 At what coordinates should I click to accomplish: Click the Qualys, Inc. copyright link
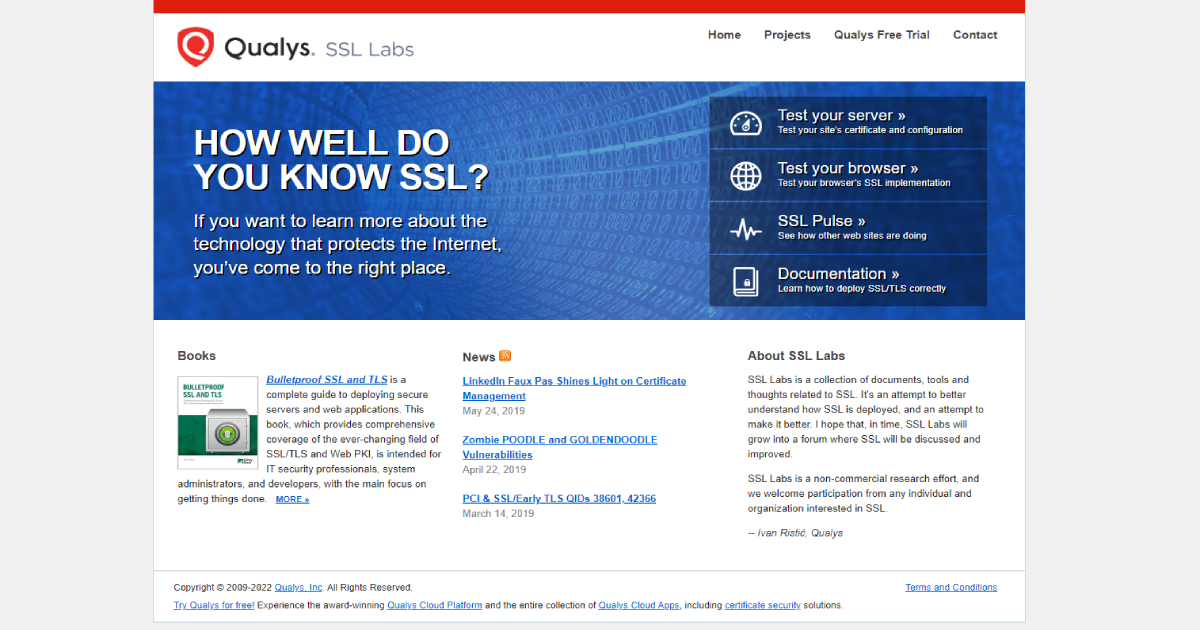pyautogui.click(x=299, y=588)
